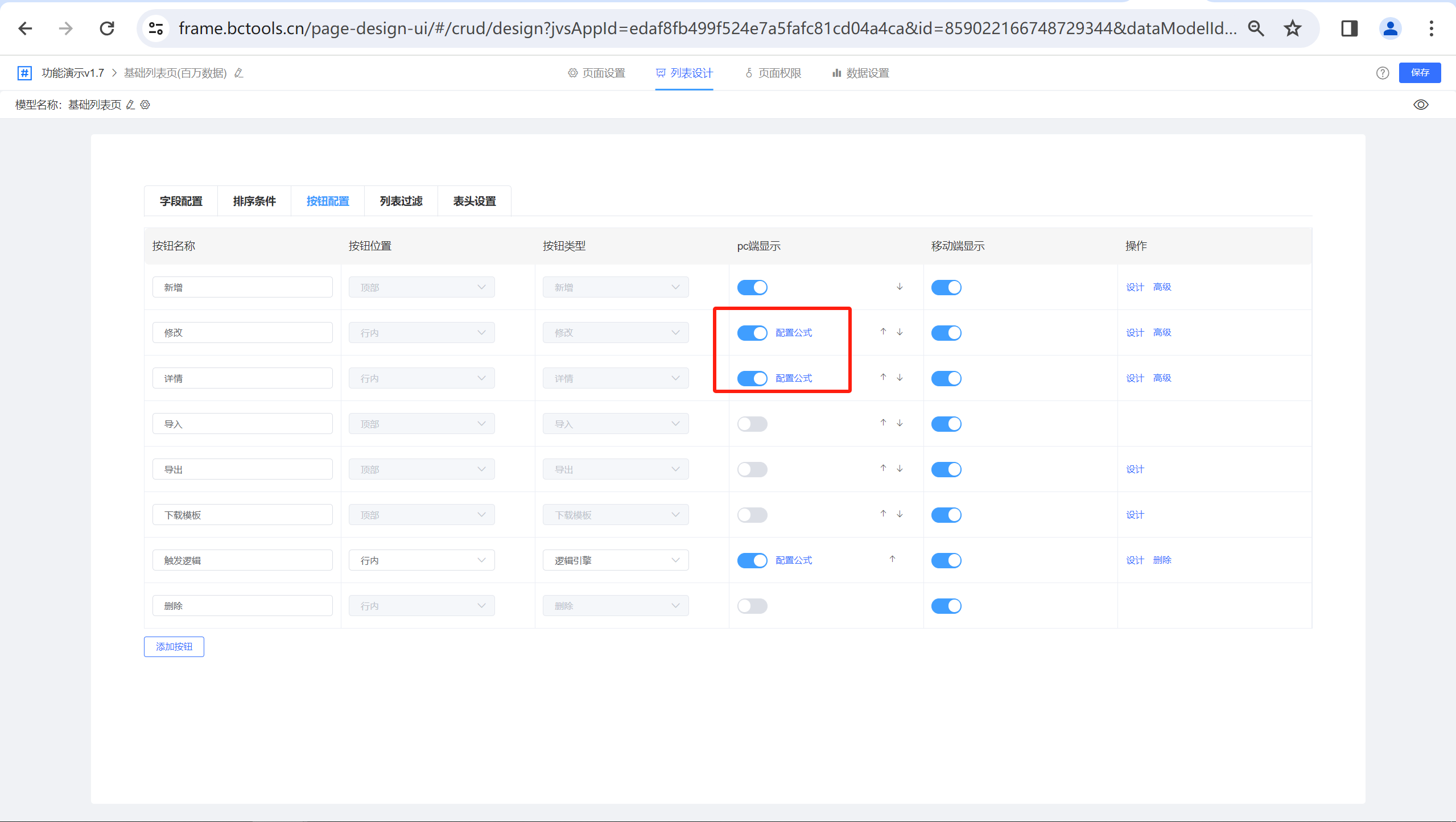Open 按钮位置 dropdown for 触发逻辑 row
Image resolution: width=1456 pixels, height=822 pixels.
[x=421, y=560]
